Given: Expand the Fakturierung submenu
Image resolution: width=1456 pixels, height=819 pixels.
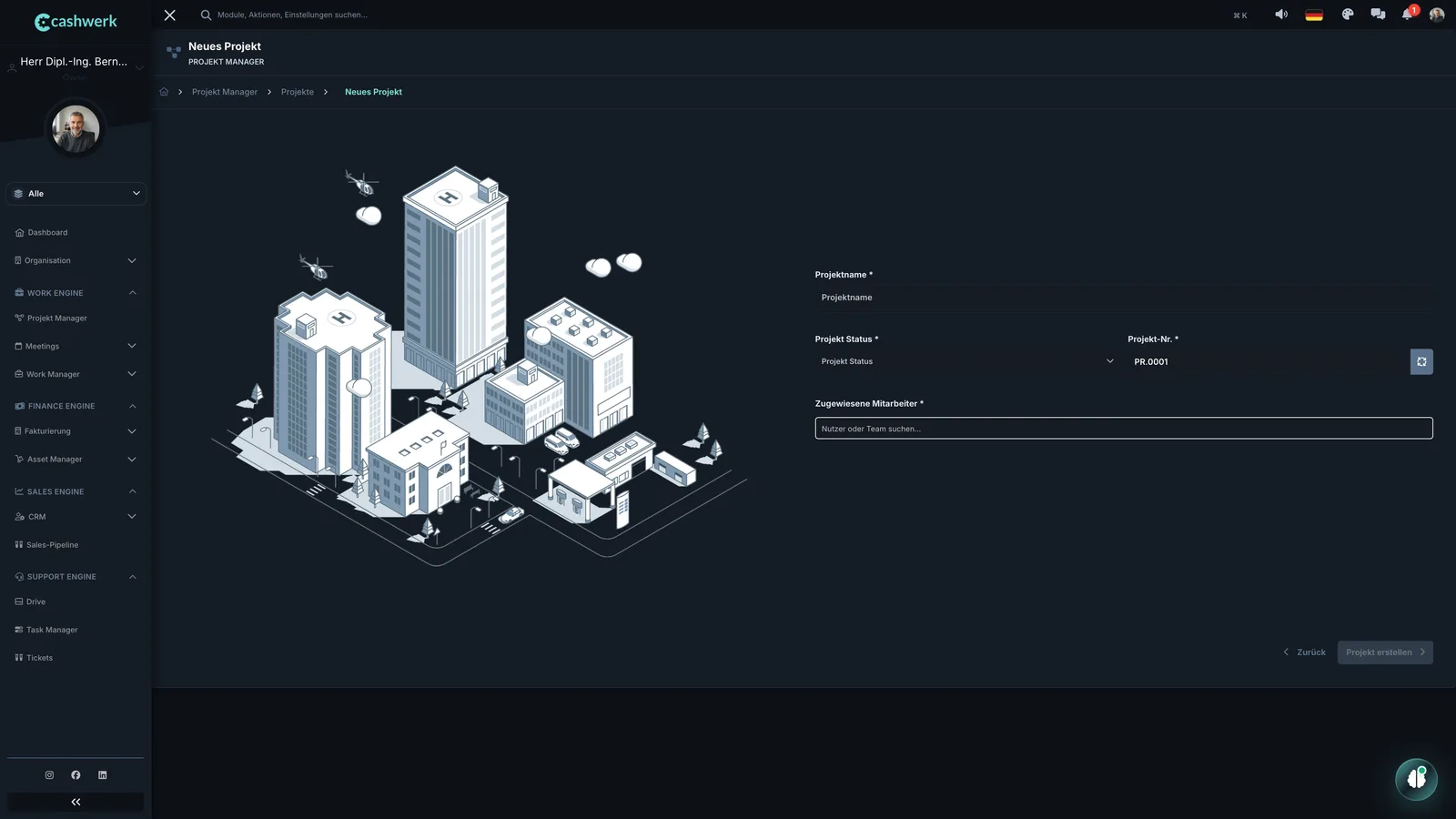Looking at the screenshot, I should pos(76,431).
